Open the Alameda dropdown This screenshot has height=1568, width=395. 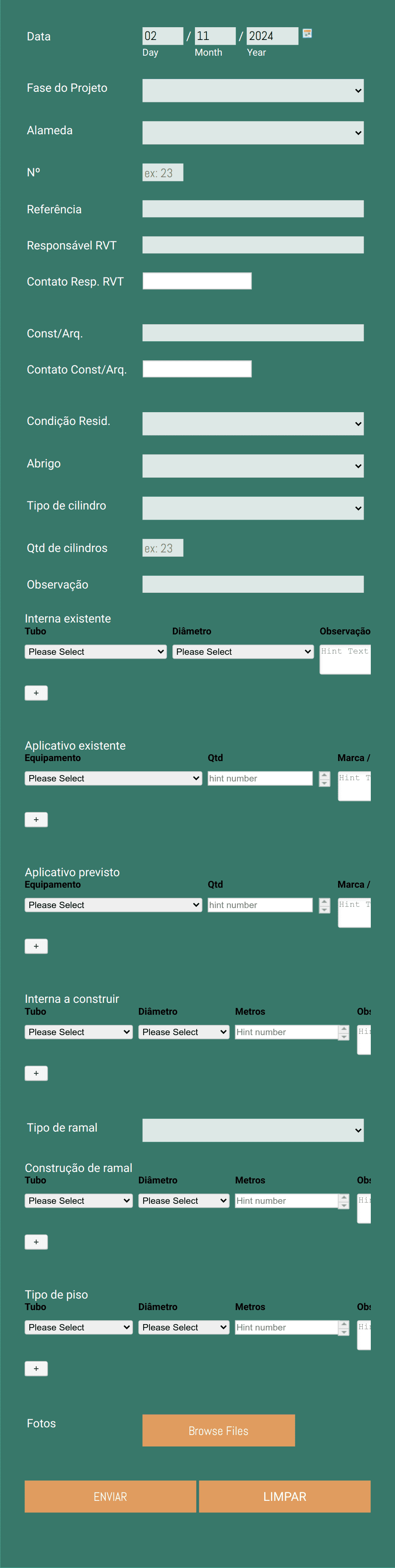pos(253,133)
